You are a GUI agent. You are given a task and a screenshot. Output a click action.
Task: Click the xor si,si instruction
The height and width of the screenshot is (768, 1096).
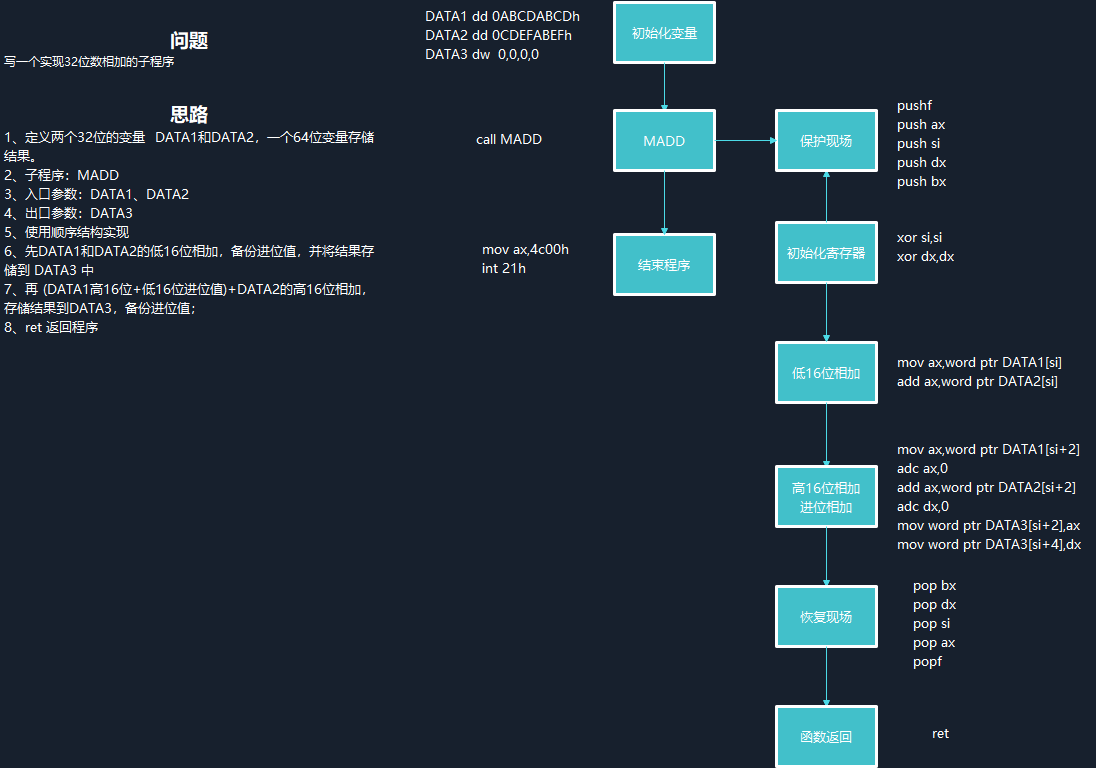pyautogui.click(x=920, y=238)
